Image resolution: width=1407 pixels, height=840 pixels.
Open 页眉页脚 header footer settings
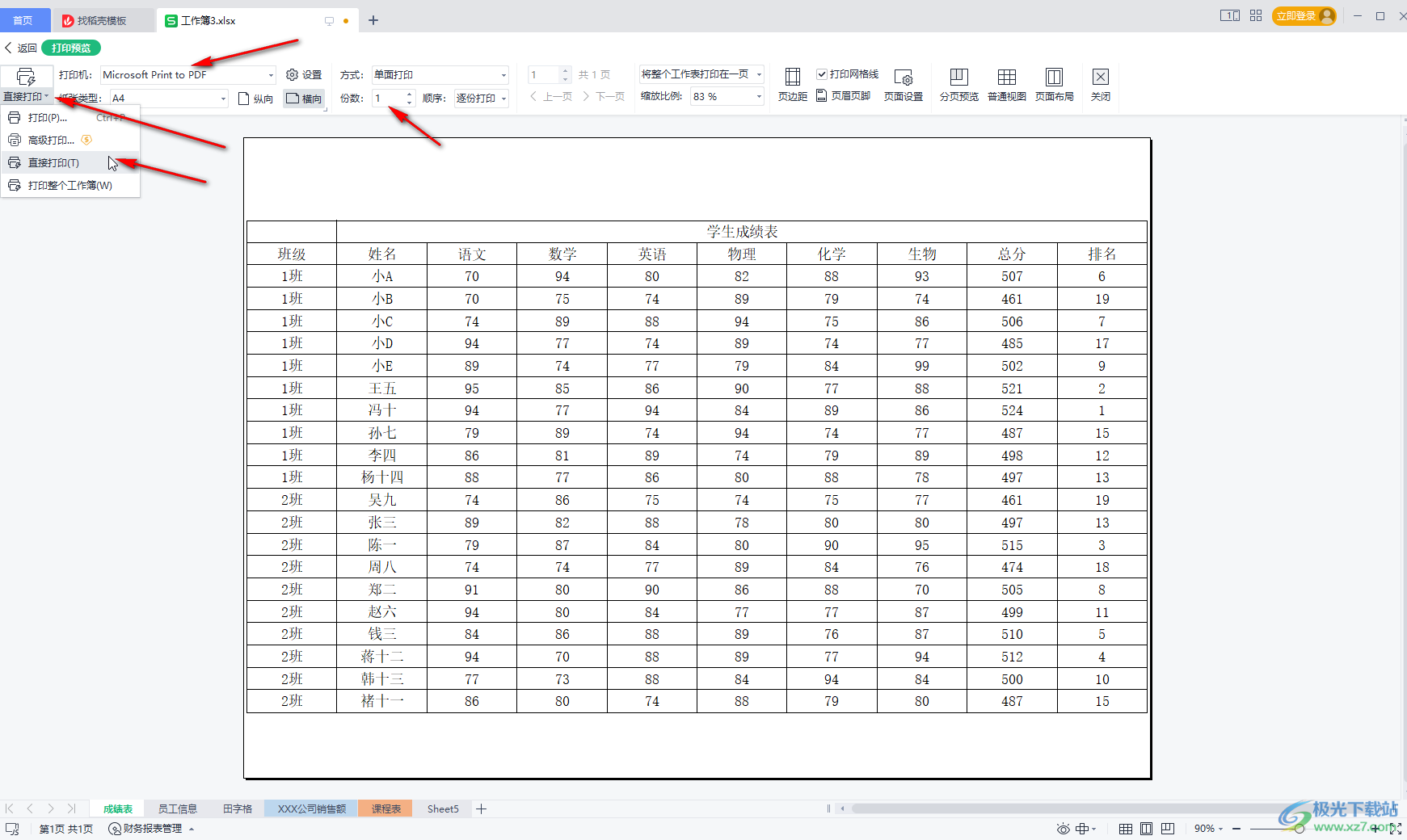pyautogui.click(x=844, y=96)
